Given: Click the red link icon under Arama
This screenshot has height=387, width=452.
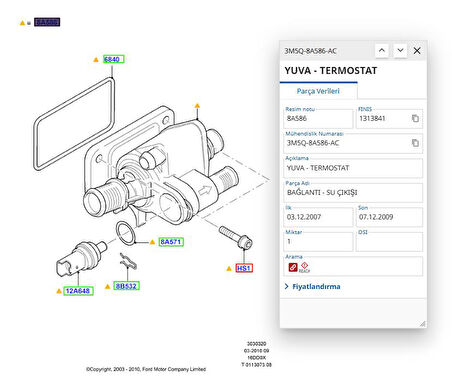Looking at the screenshot, I should click(293, 267).
